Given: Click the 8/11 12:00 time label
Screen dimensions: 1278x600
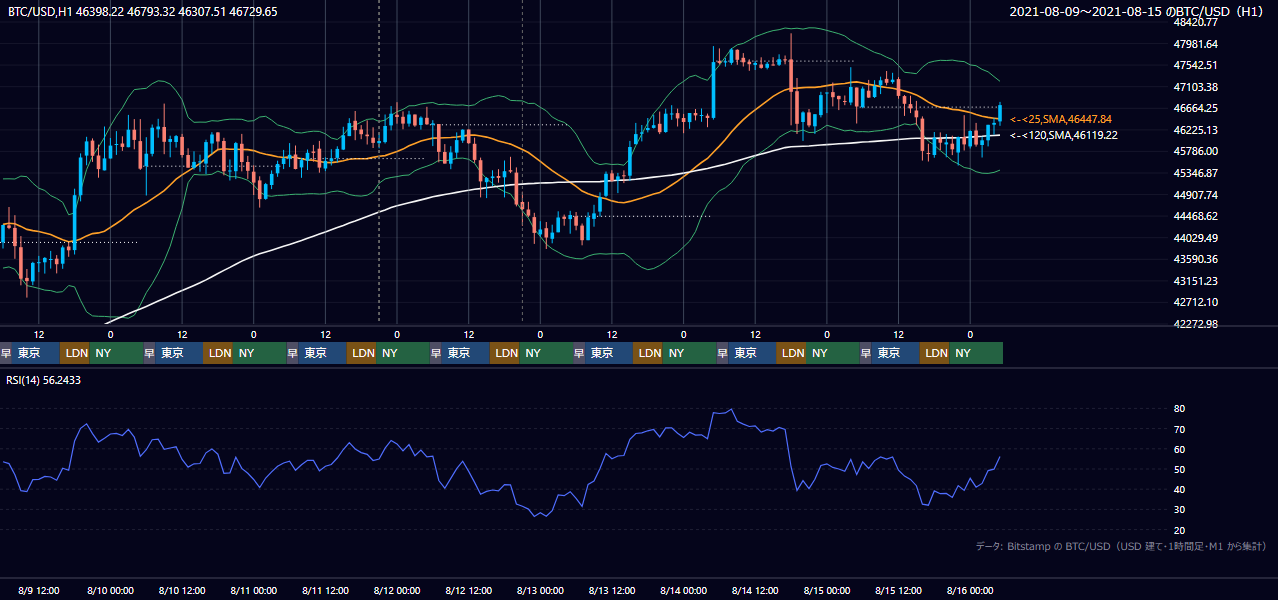Looking at the screenshot, I should 325,590.
